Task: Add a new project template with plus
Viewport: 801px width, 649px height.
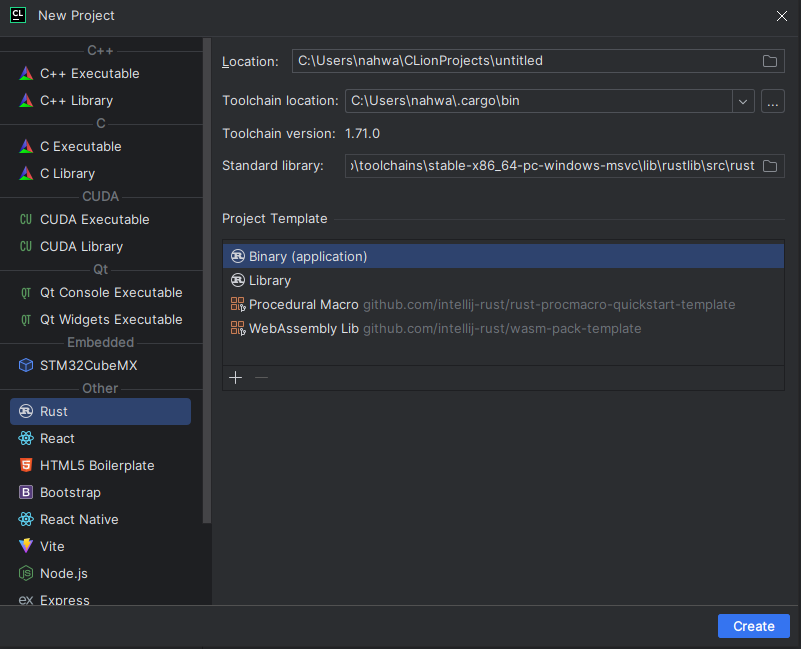Action: coord(235,378)
